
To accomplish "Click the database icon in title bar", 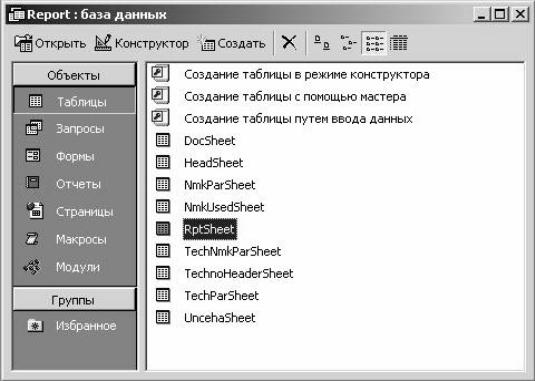I will (16, 15).
